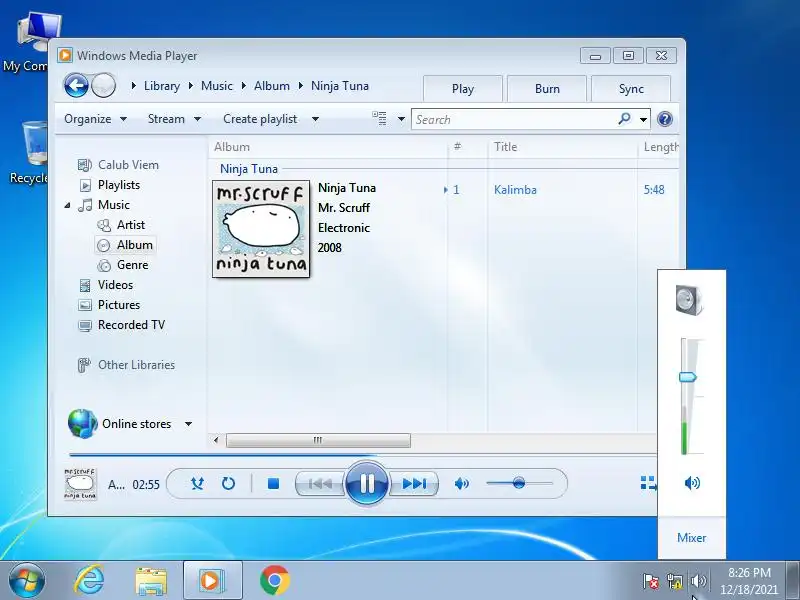Screen dimensions: 800x600
Task: Open the search options dropdown arrow
Action: 643,119
